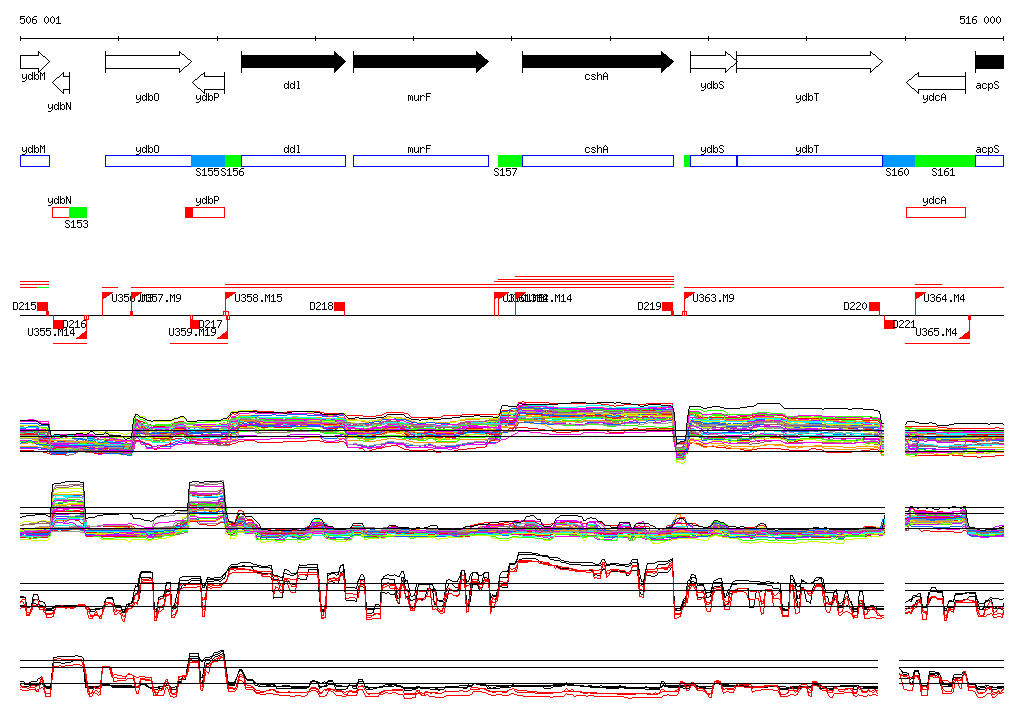
Task: Click the '506 001' start coordinate
Action: pyautogui.click(x=40, y=20)
